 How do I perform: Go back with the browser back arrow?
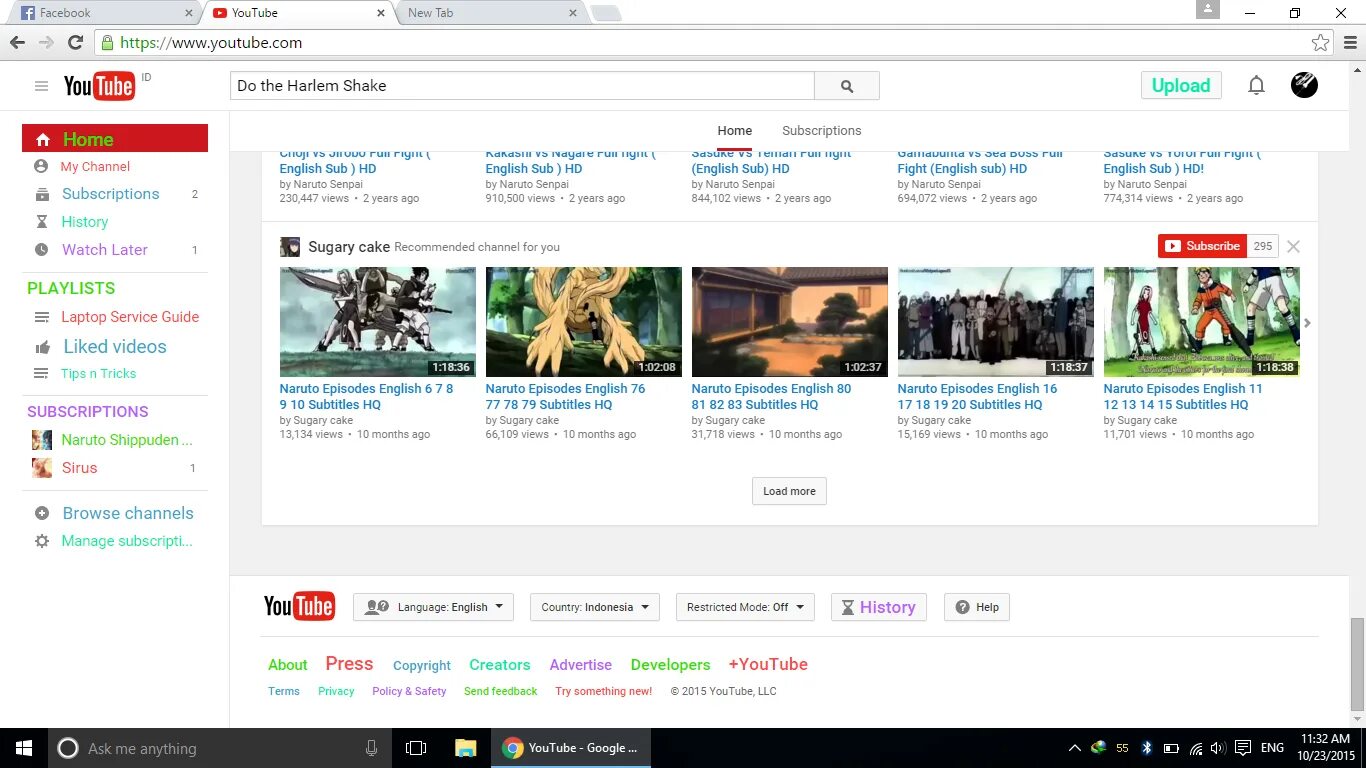(17, 42)
